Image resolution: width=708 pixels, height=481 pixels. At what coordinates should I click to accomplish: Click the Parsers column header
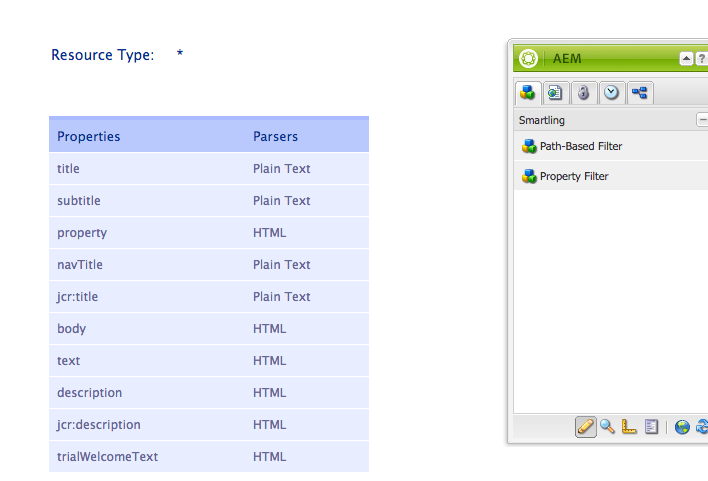pyautogui.click(x=275, y=136)
